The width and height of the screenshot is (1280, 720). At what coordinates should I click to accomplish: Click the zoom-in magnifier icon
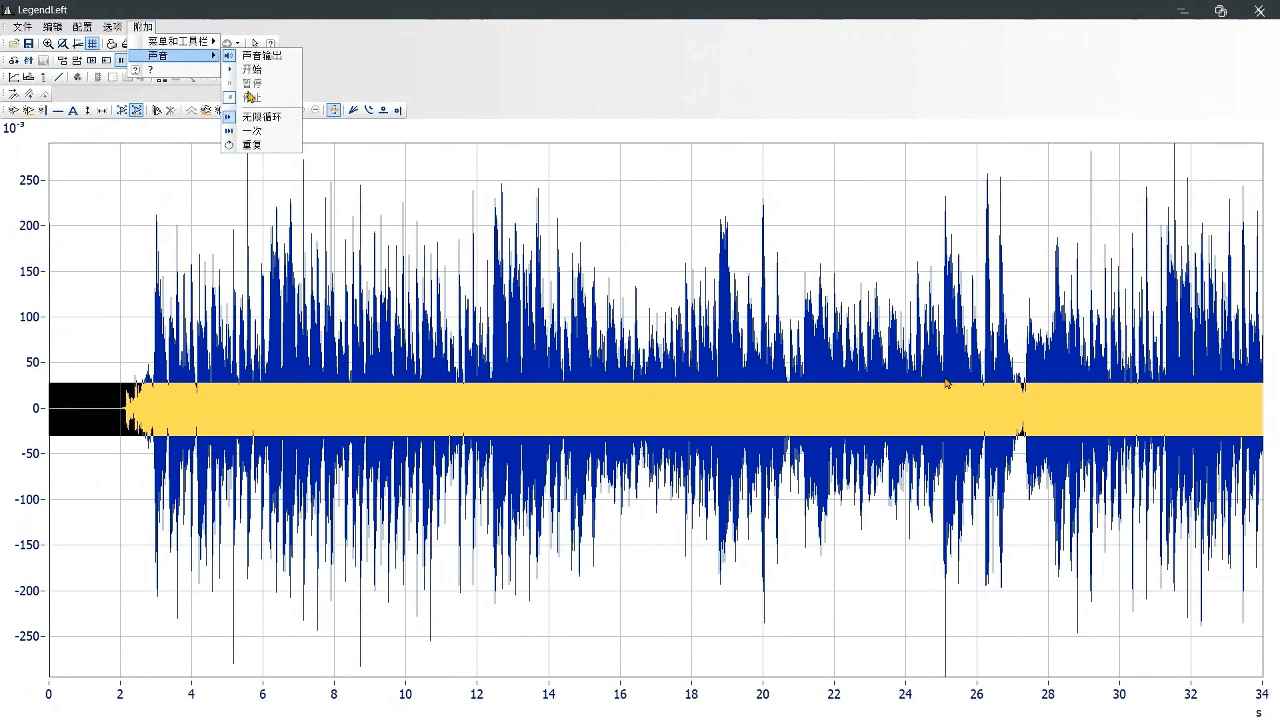click(x=48, y=44)
